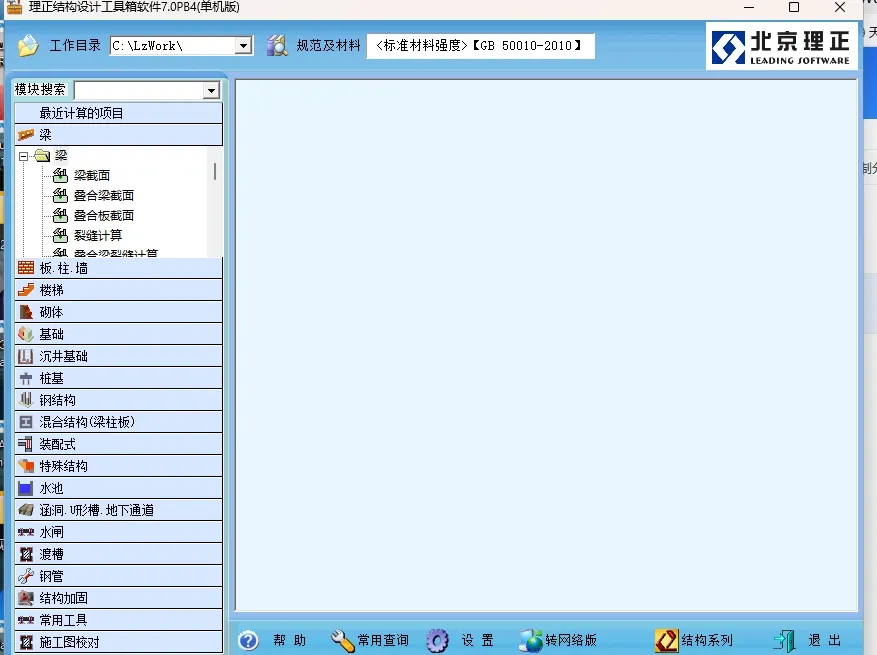This screenshot has height=655, width=877.
Task: Click the 叠合板截面 item icon
Action: click(x=60, y=215)
